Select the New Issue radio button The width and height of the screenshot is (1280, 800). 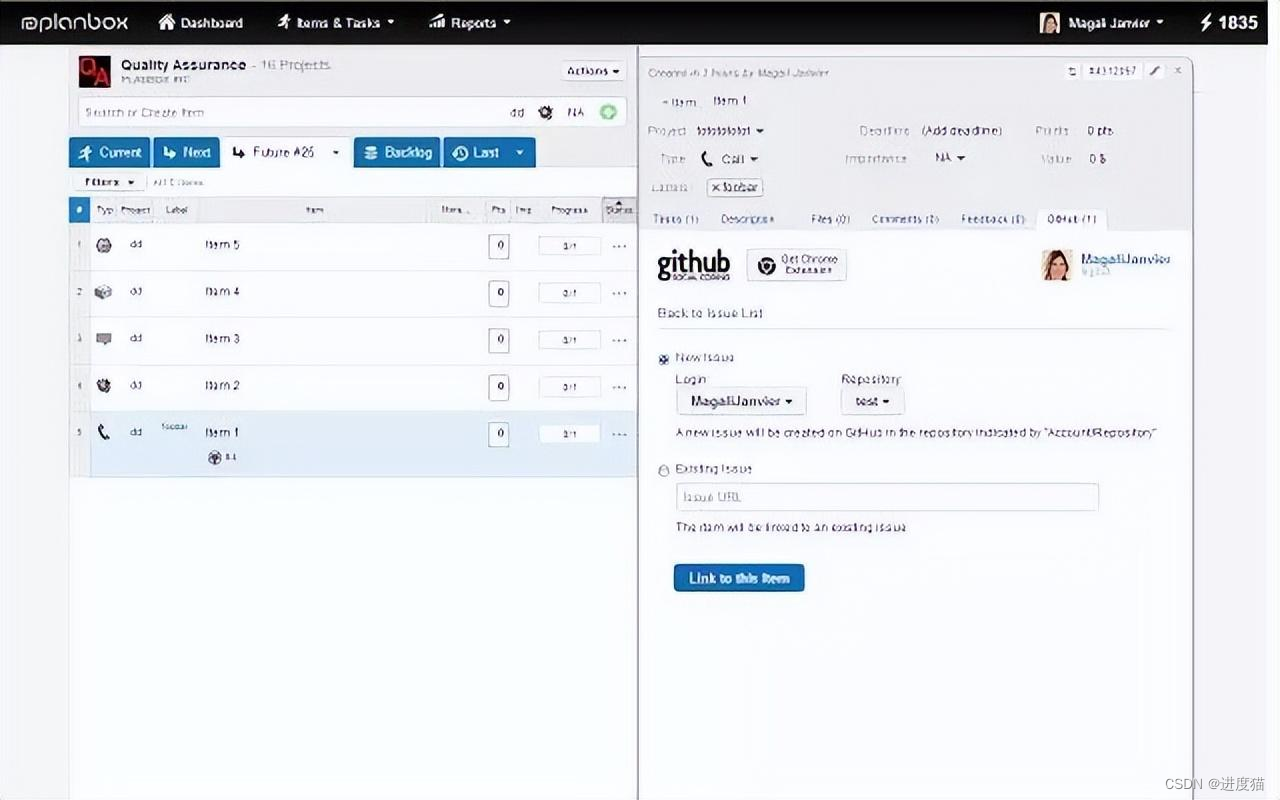point(664,359)
